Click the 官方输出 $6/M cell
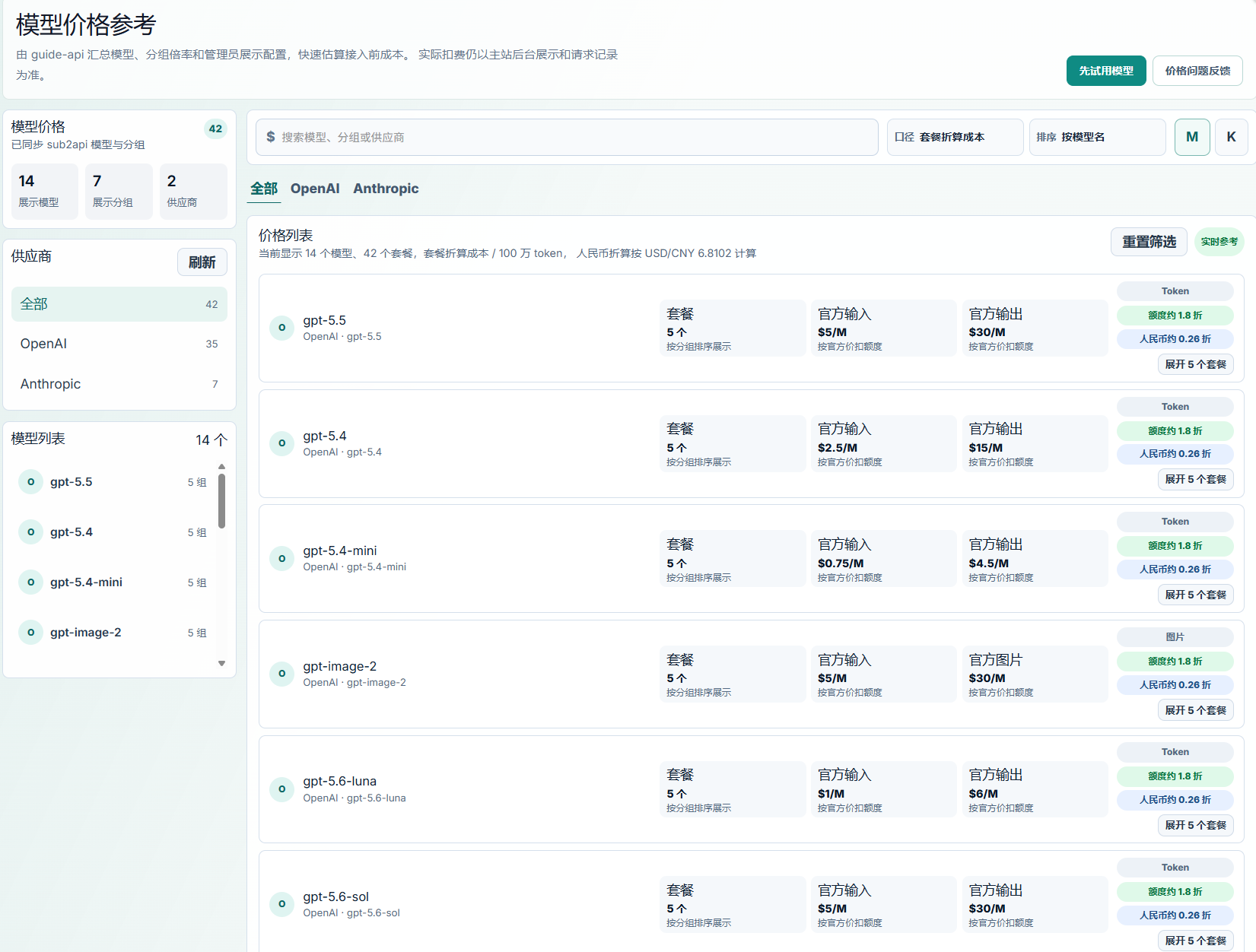Screen dimensions: 1256x952 point(1035,789)
